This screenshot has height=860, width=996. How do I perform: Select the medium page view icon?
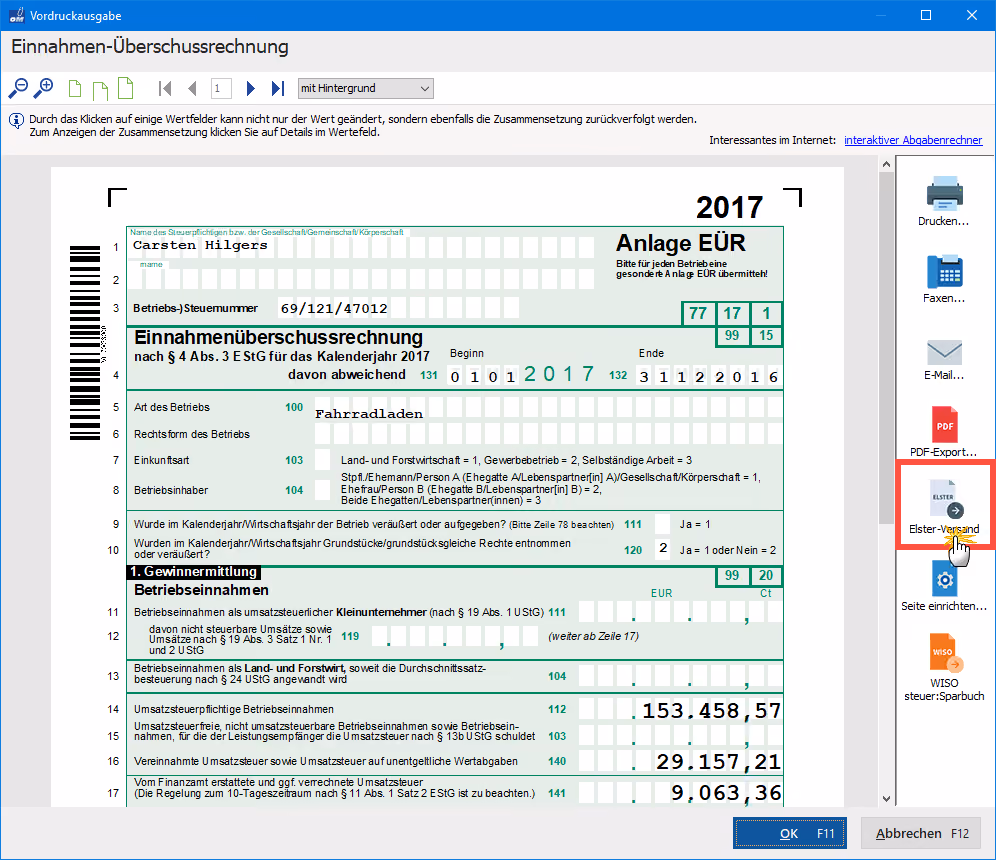click(x=100, y=90)
